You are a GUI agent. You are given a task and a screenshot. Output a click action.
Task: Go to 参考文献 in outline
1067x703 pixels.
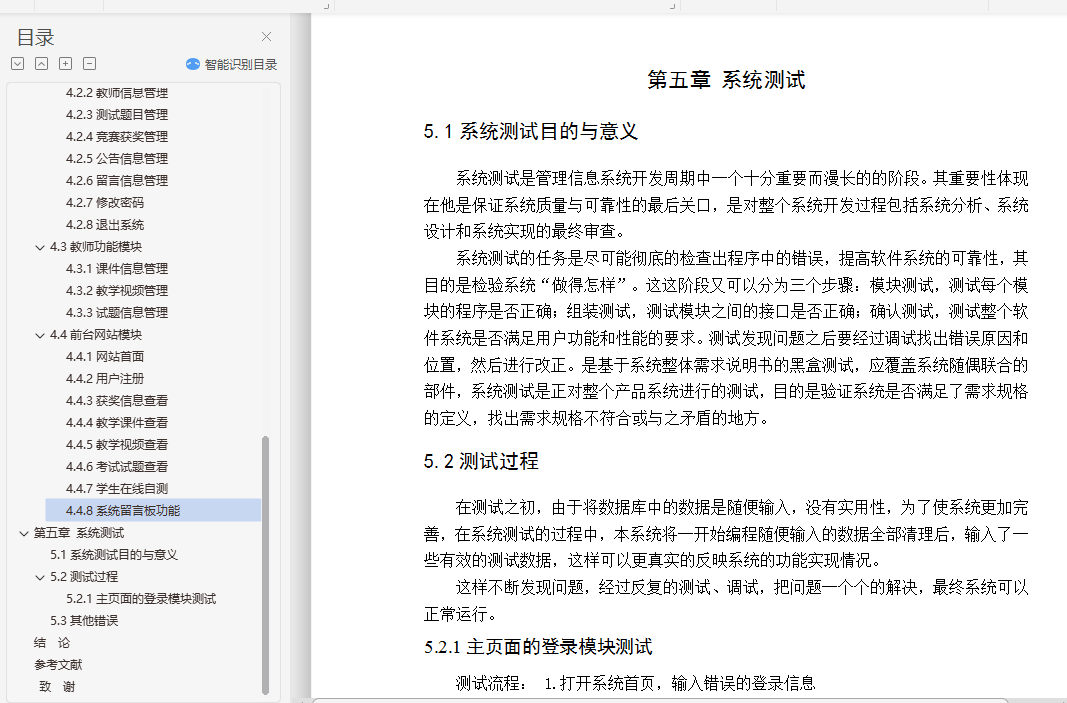tap(58, 664)
